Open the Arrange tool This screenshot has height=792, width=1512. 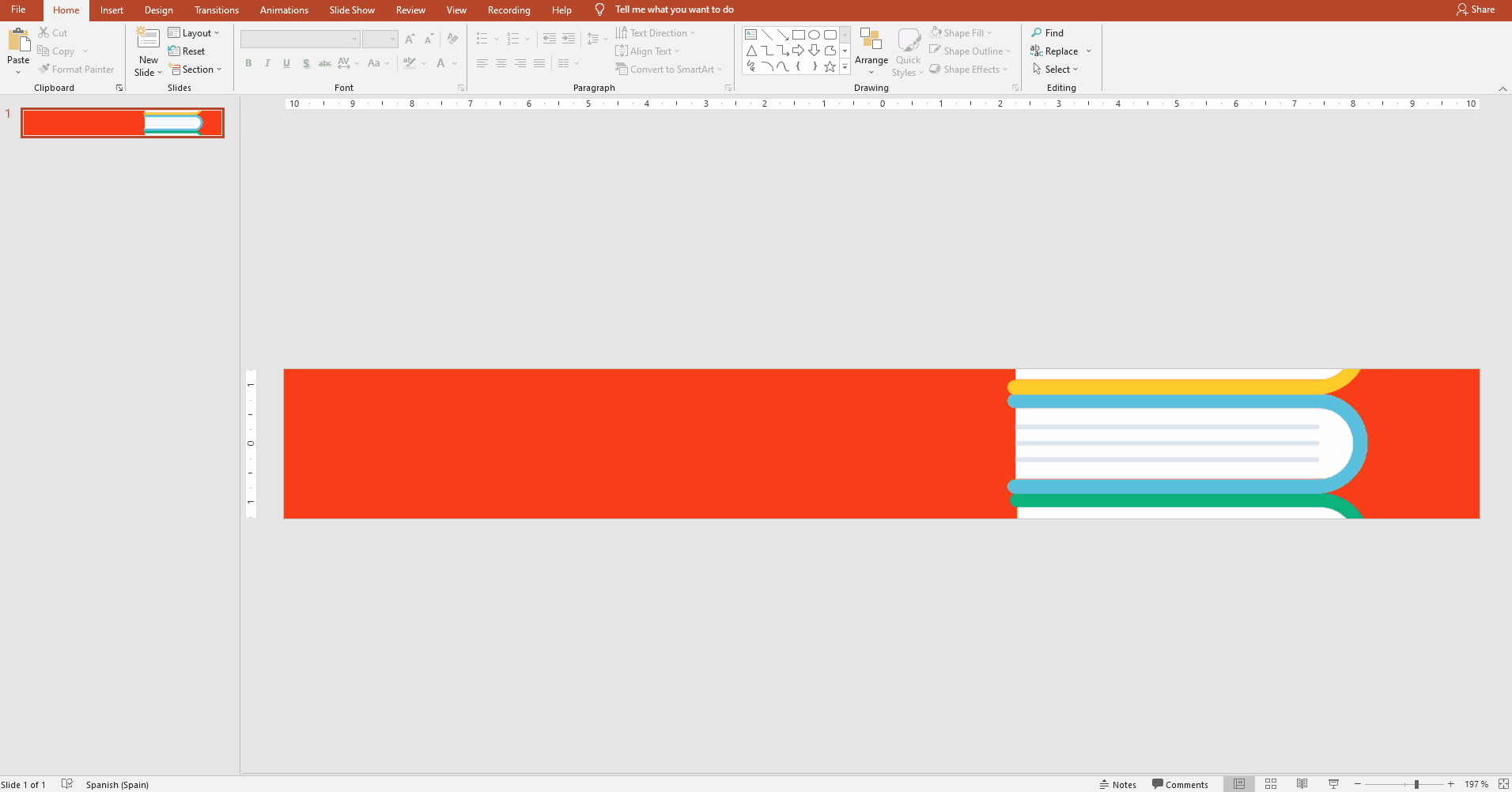[871, 52]
